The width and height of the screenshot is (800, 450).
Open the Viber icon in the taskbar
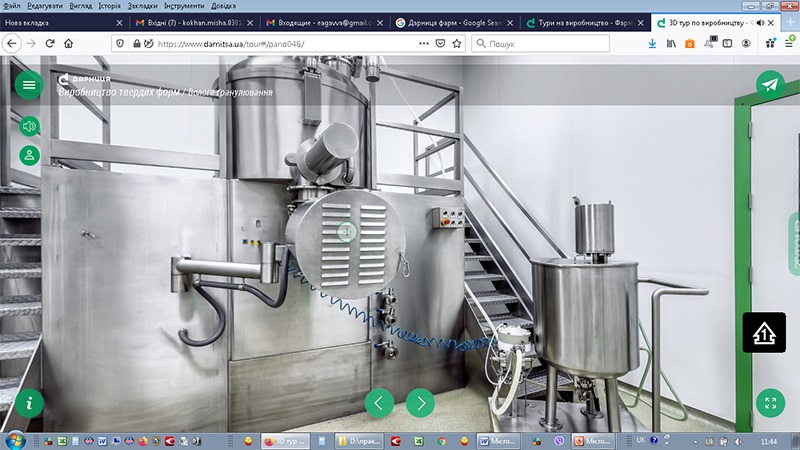click(x=559, y=441)
